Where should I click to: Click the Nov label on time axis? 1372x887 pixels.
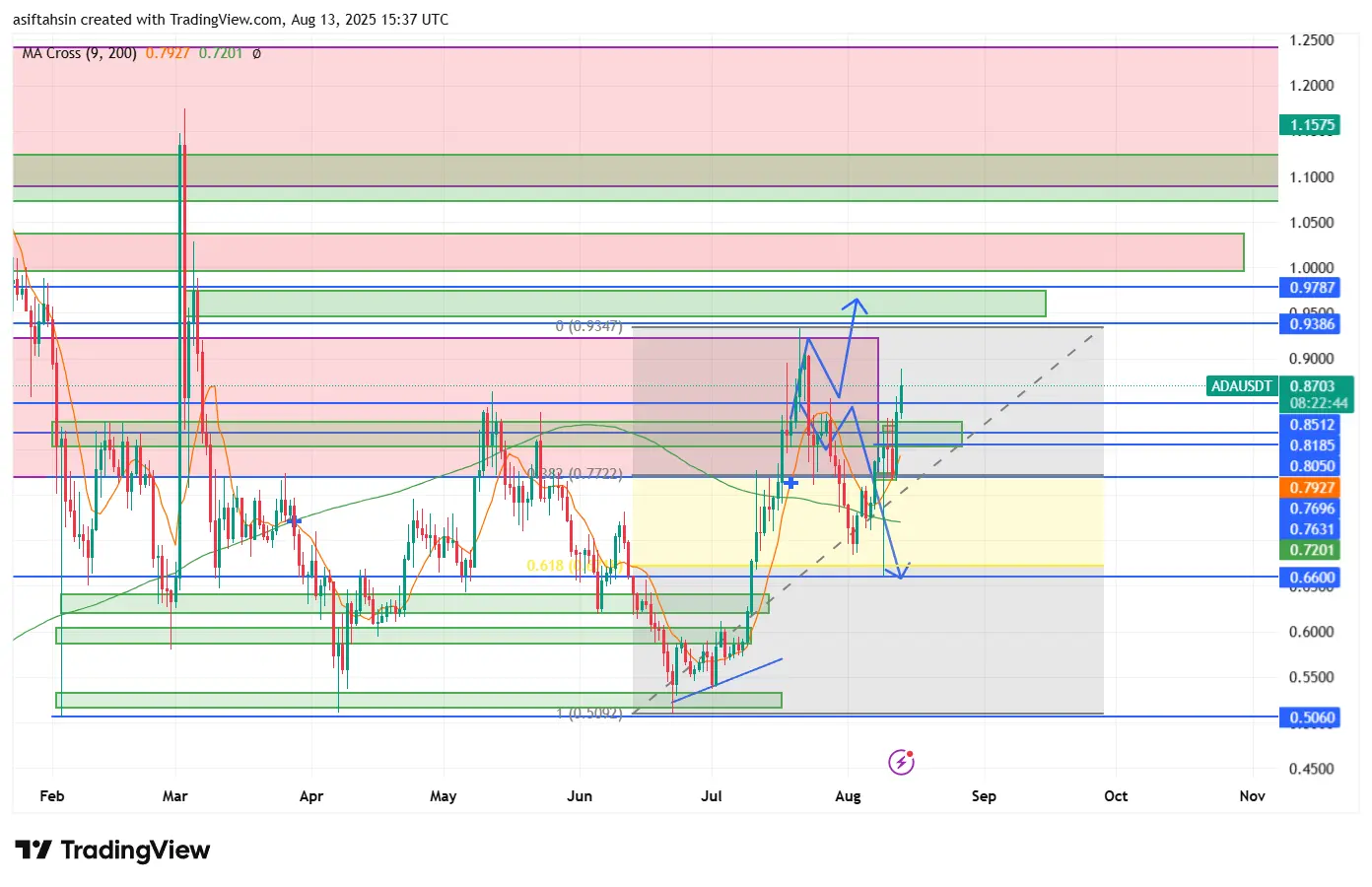[1252, 796]
